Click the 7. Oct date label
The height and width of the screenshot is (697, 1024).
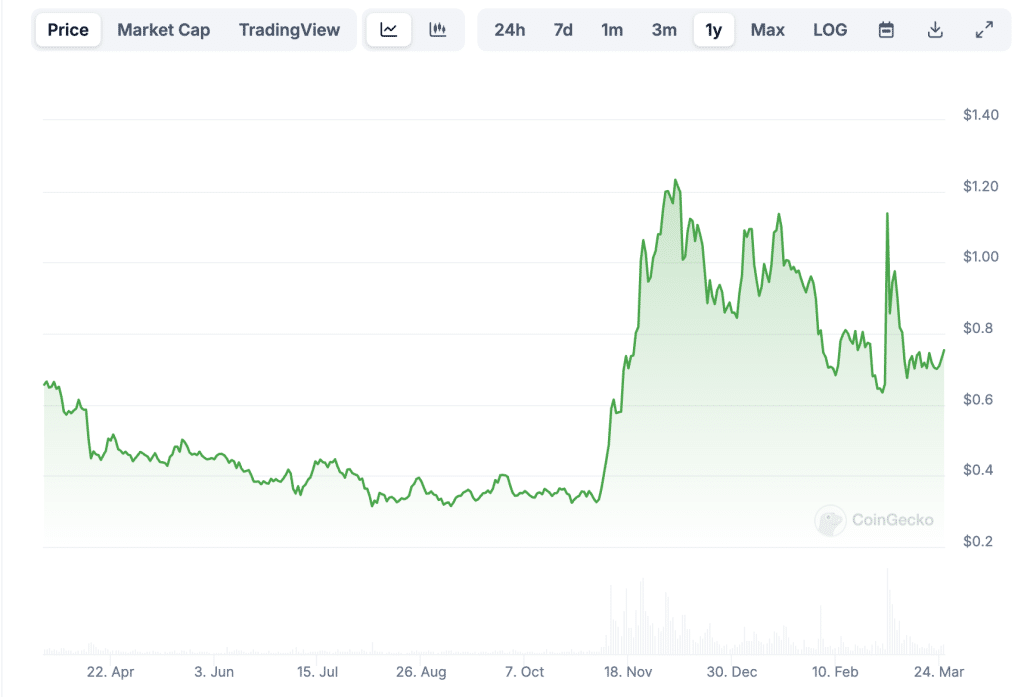coord(524,672)
